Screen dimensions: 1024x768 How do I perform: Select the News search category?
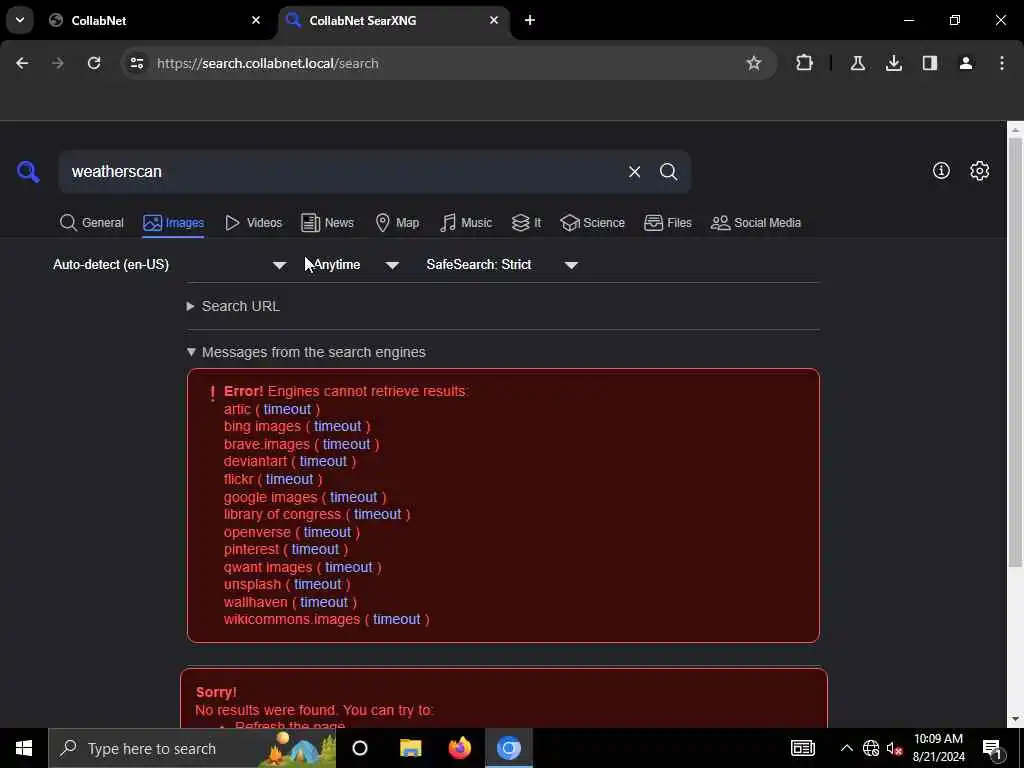(327, 223)
